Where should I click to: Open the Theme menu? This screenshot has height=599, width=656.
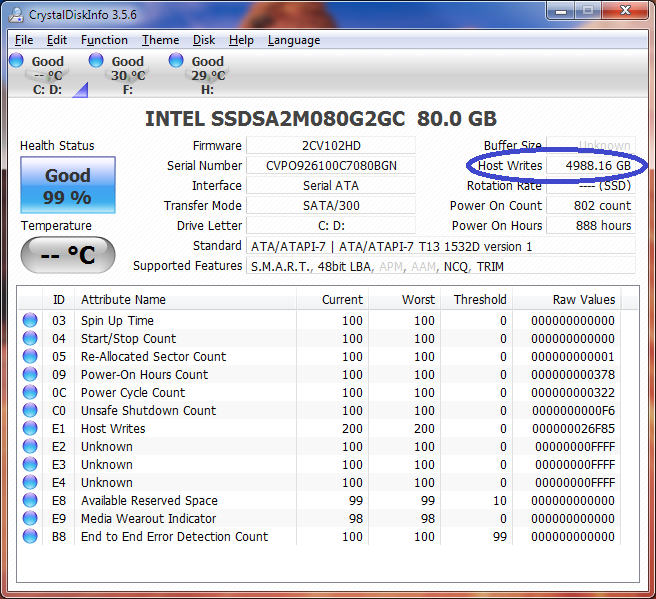point(160,40)
